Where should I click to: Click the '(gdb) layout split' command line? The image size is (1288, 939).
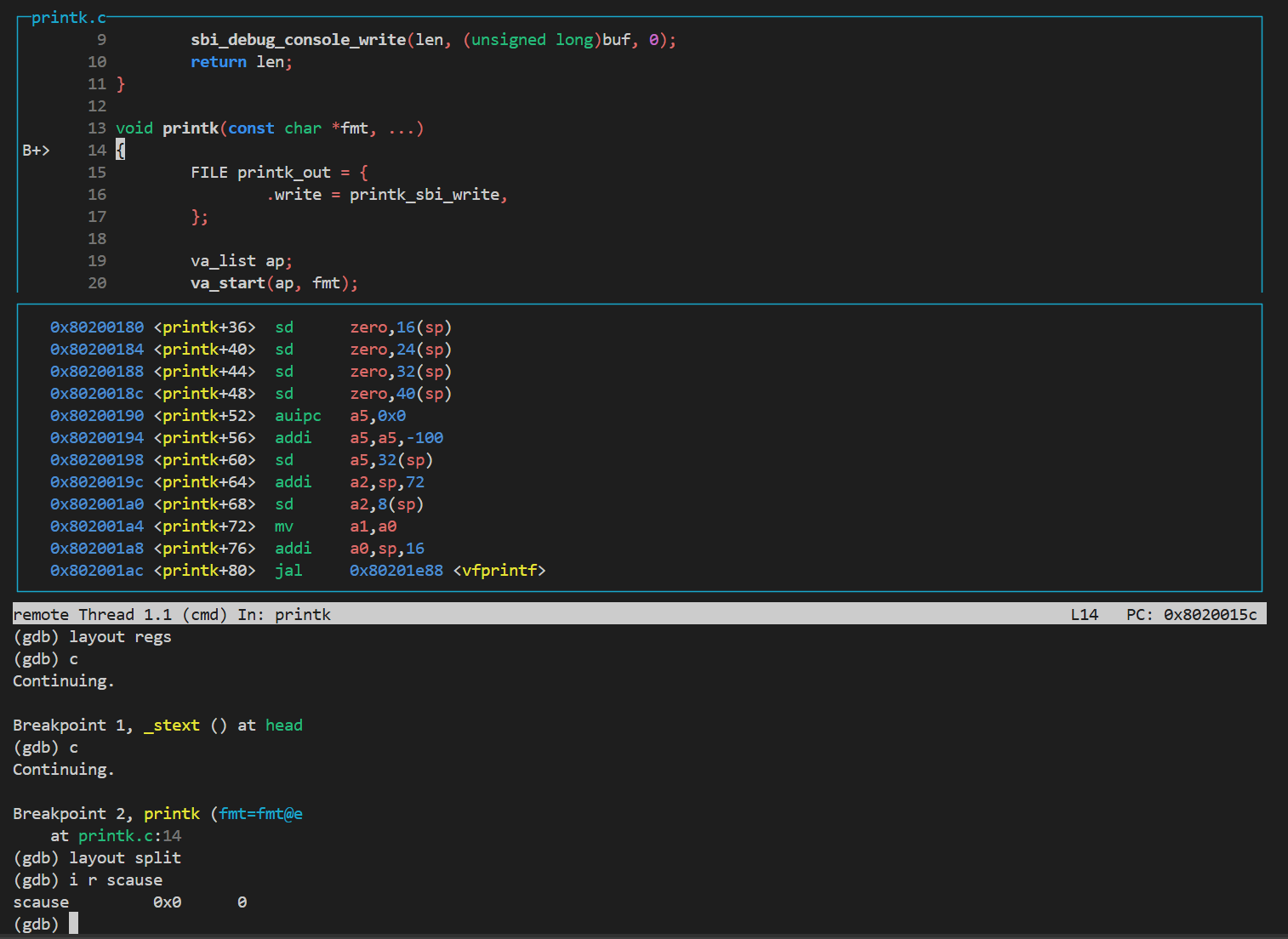point(97,858)
